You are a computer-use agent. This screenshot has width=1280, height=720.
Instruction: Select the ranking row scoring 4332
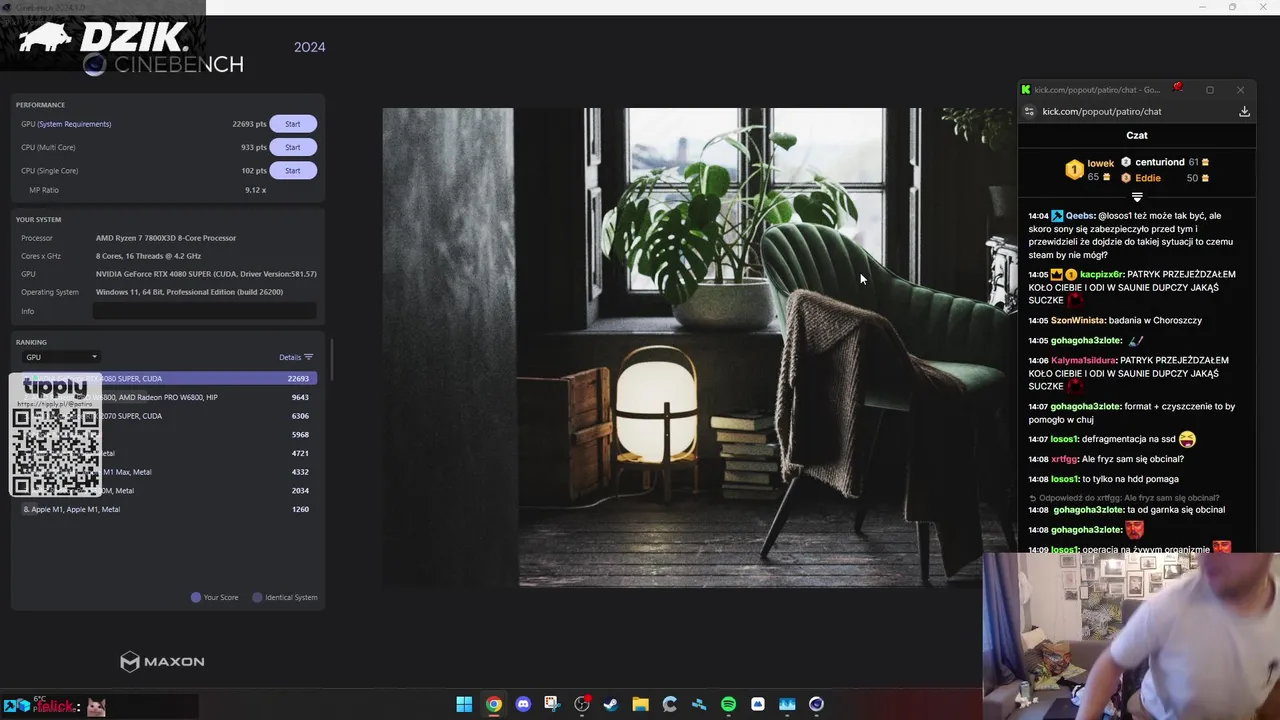[x=168, y=472]
